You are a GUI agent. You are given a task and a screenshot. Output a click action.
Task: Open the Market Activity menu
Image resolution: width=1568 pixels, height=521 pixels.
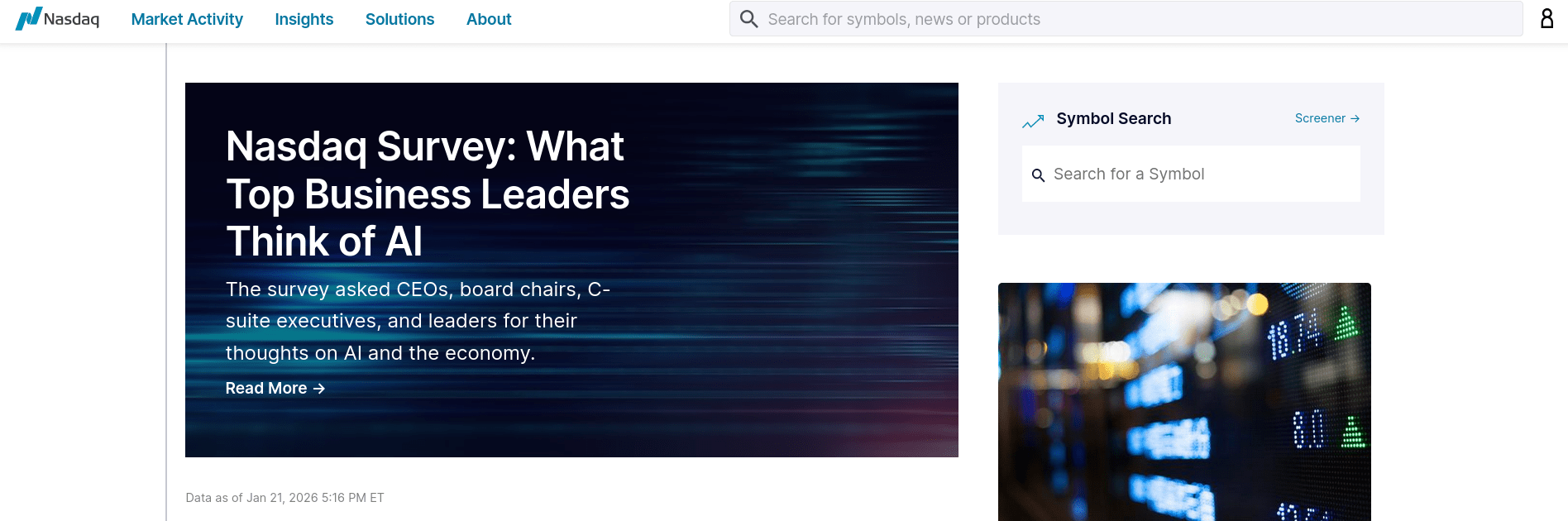[x=187, y=19]
